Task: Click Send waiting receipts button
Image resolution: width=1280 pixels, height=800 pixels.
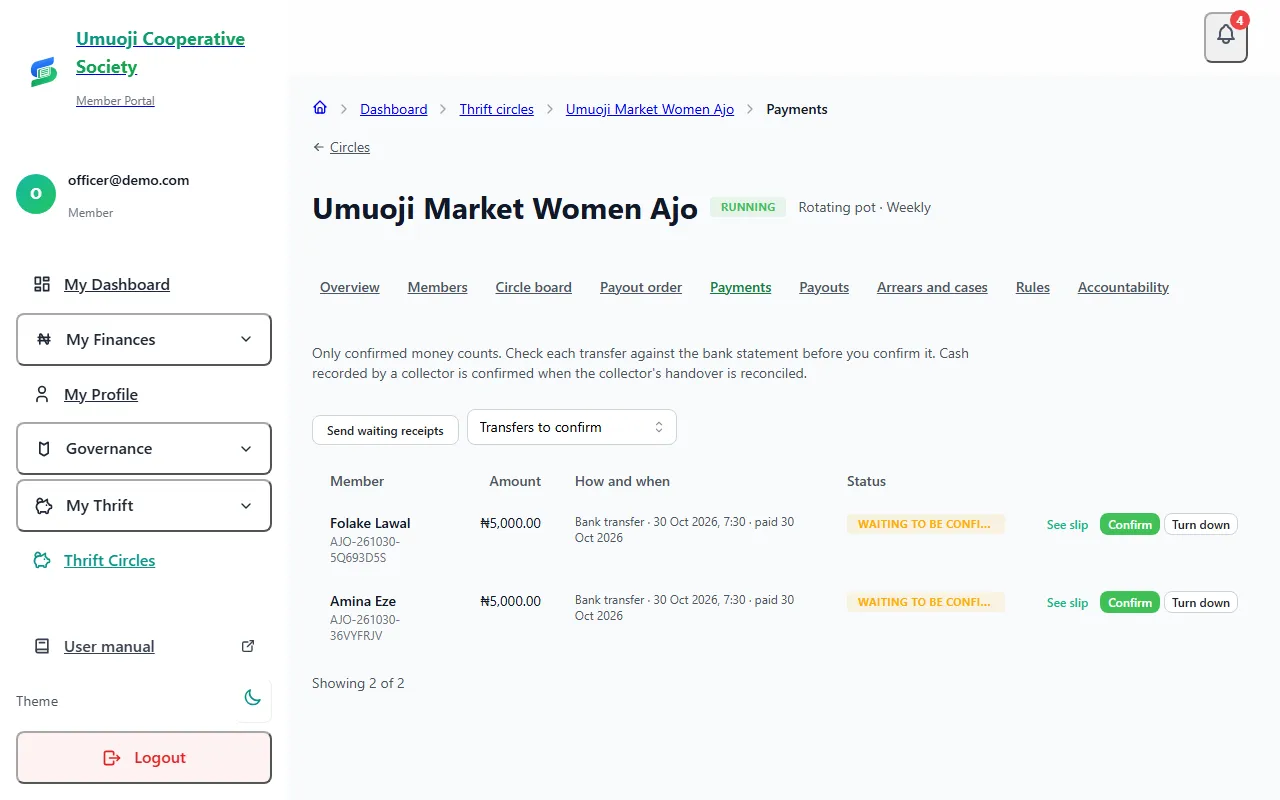Action: 385,430
